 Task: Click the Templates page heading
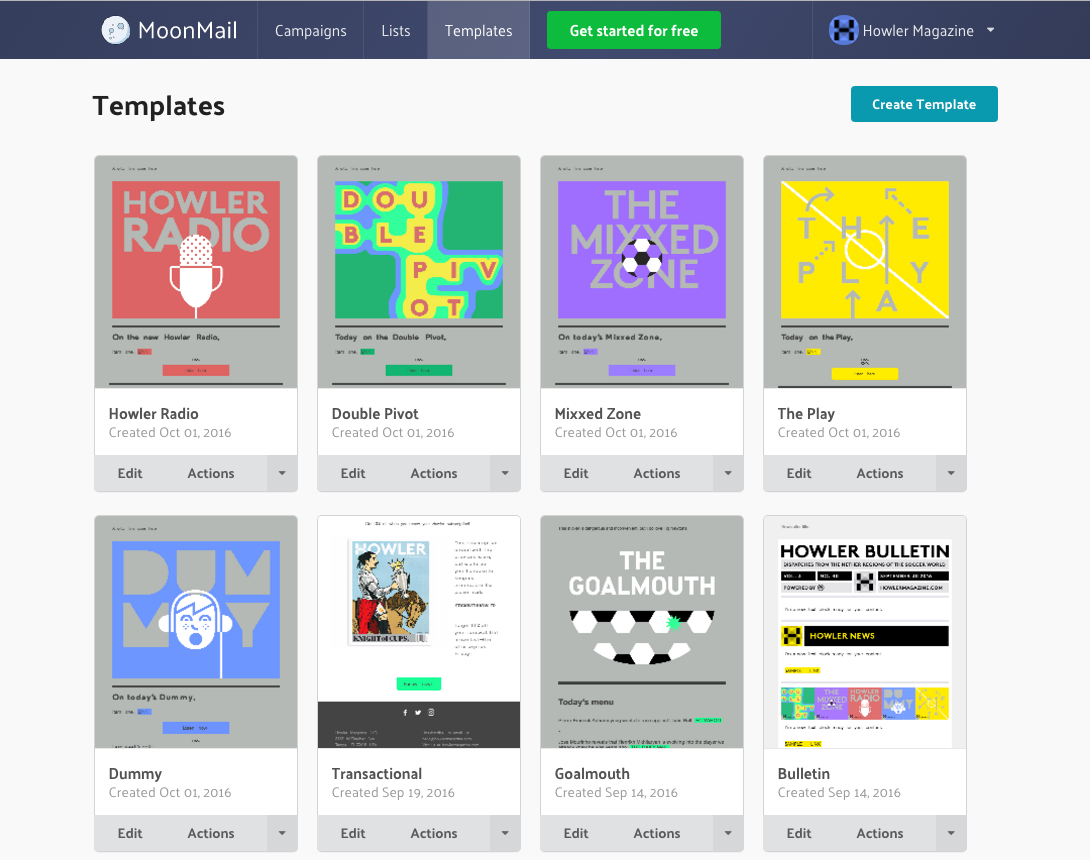pos(158,106)
